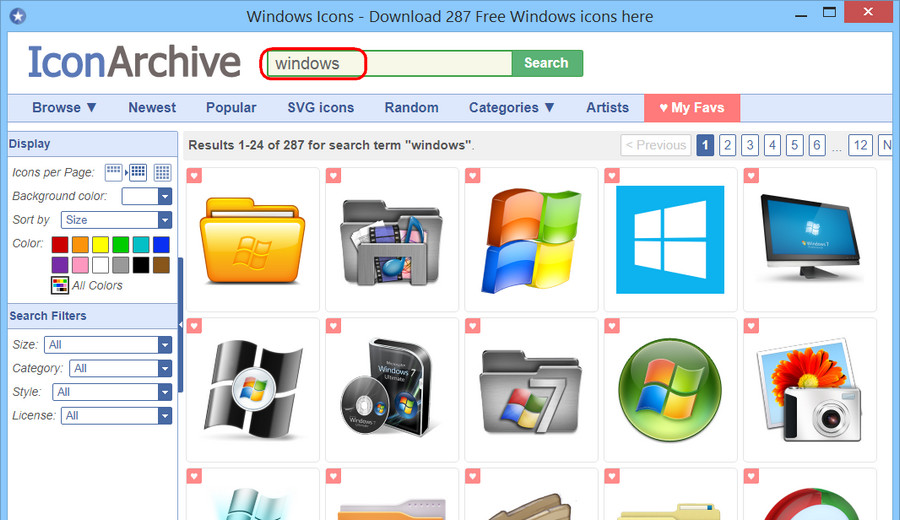Go to results page 5
The height and width of the screenshot is (520, 900).
click(x=794, y=145)
